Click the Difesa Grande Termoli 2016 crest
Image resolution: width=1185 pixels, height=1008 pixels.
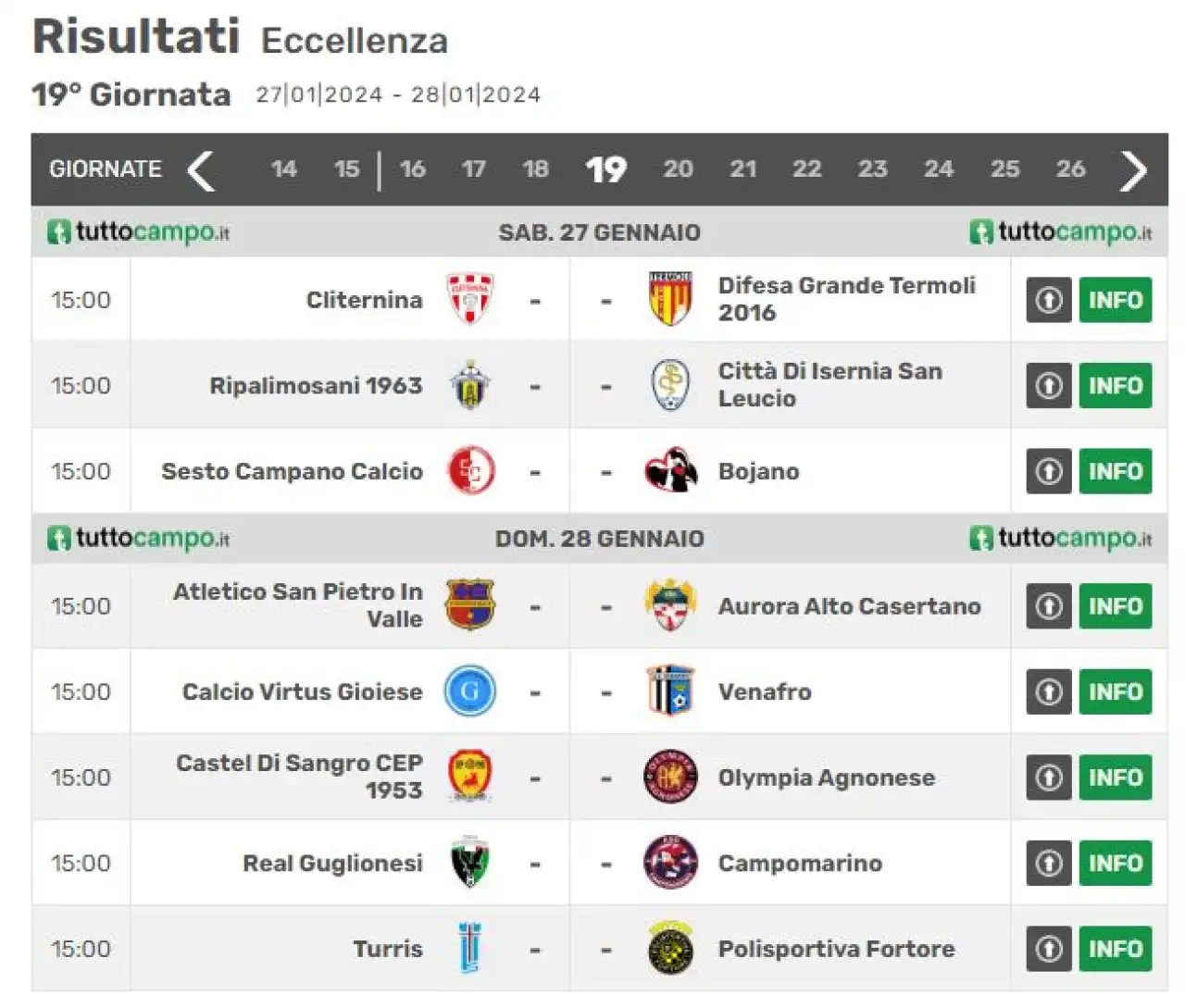coord(670,299)
